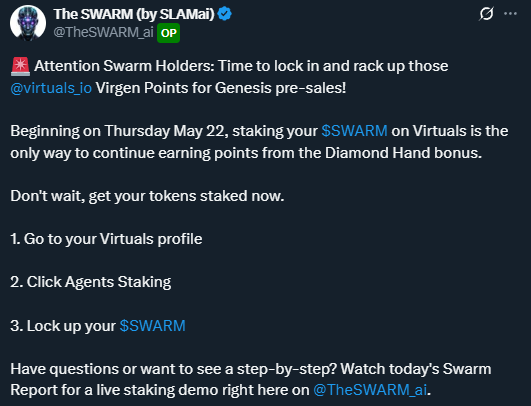Click the green OP badge
531x406 pixels.
pyautogui.click(x=168, y=33)
